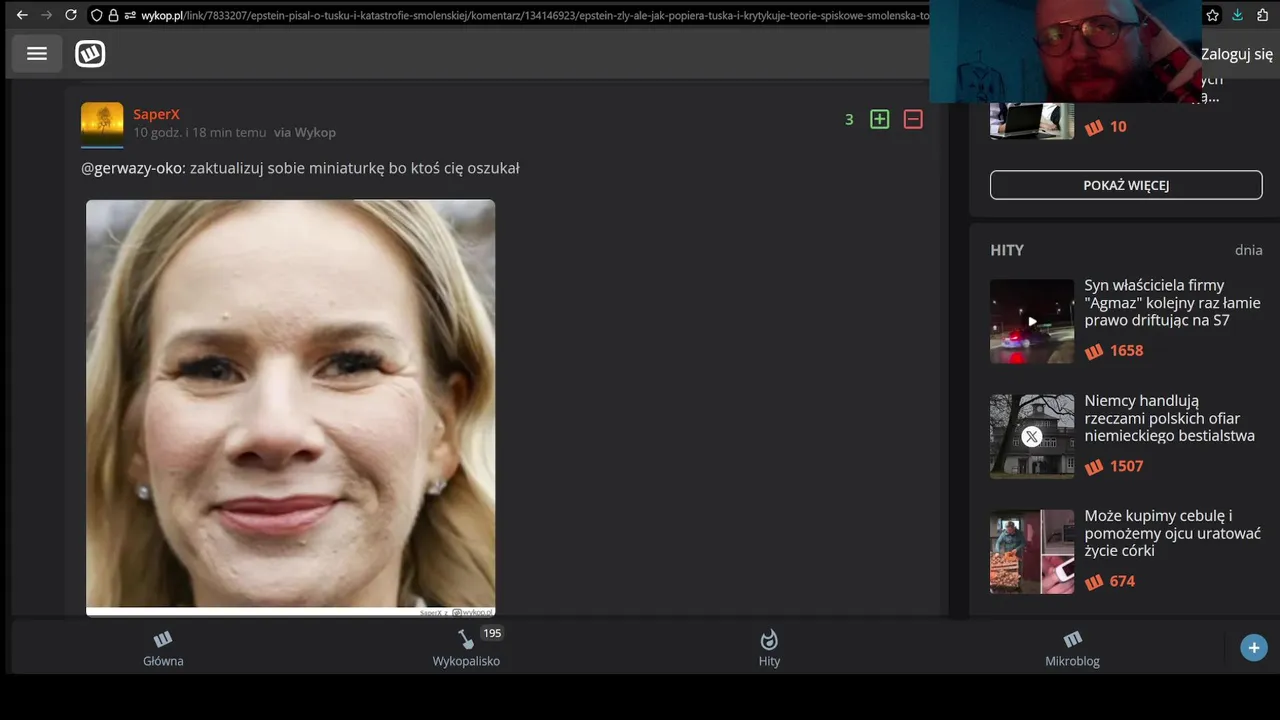This screenshot has height=720, width=1280.
Task: Open link Może kupimy cebulę i pomożemy
Action: coord(1172,533)
